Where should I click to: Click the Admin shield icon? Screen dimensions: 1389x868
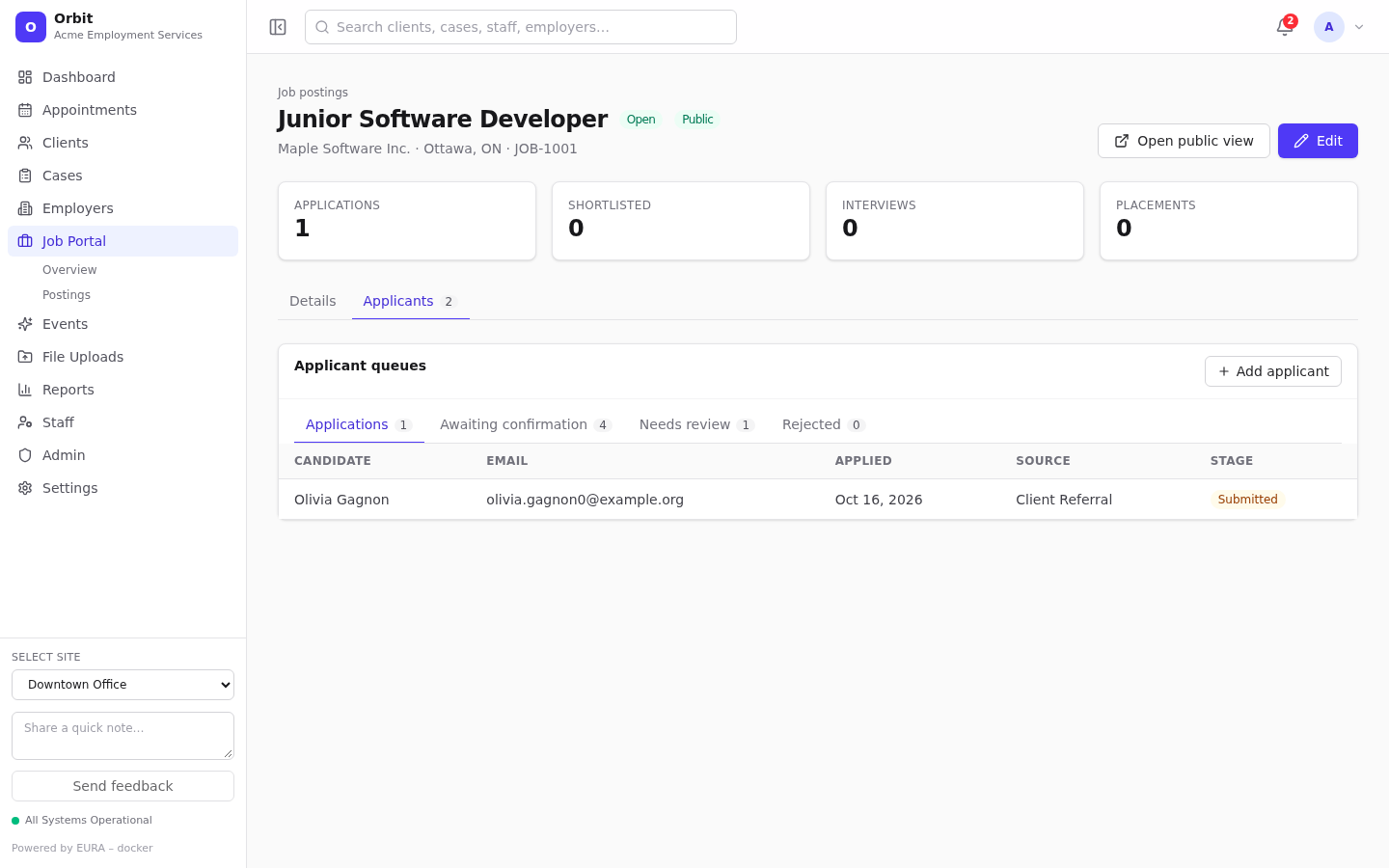25,455
